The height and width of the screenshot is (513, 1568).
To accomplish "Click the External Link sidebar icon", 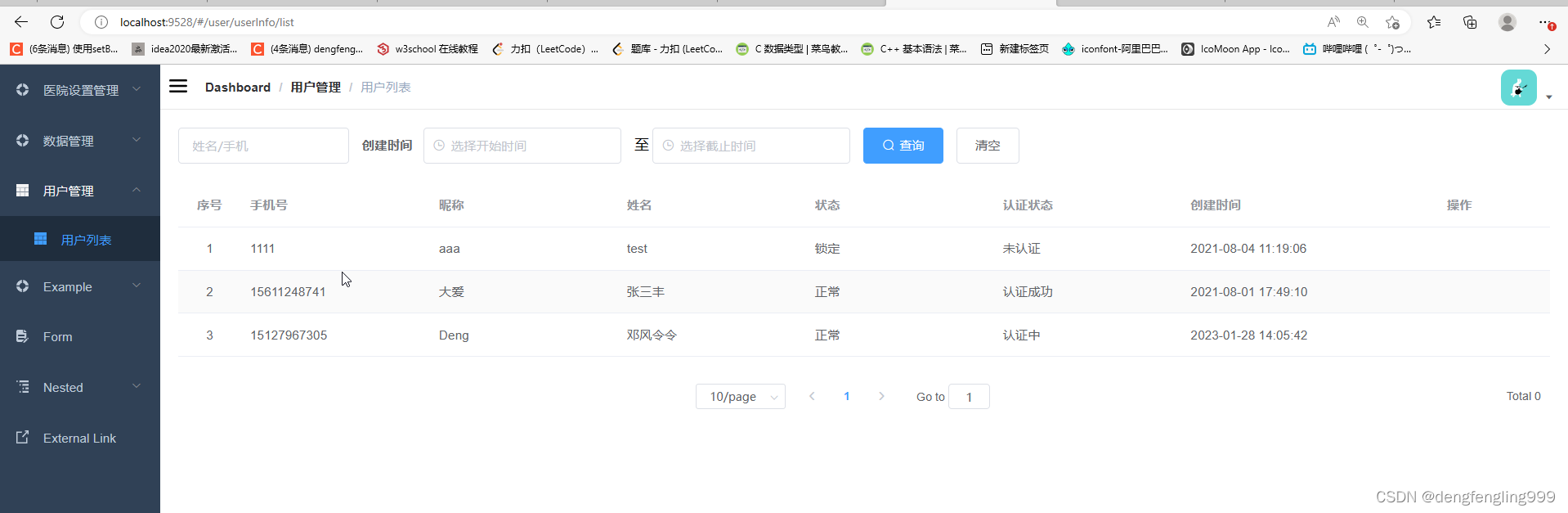I will point(22,437).
